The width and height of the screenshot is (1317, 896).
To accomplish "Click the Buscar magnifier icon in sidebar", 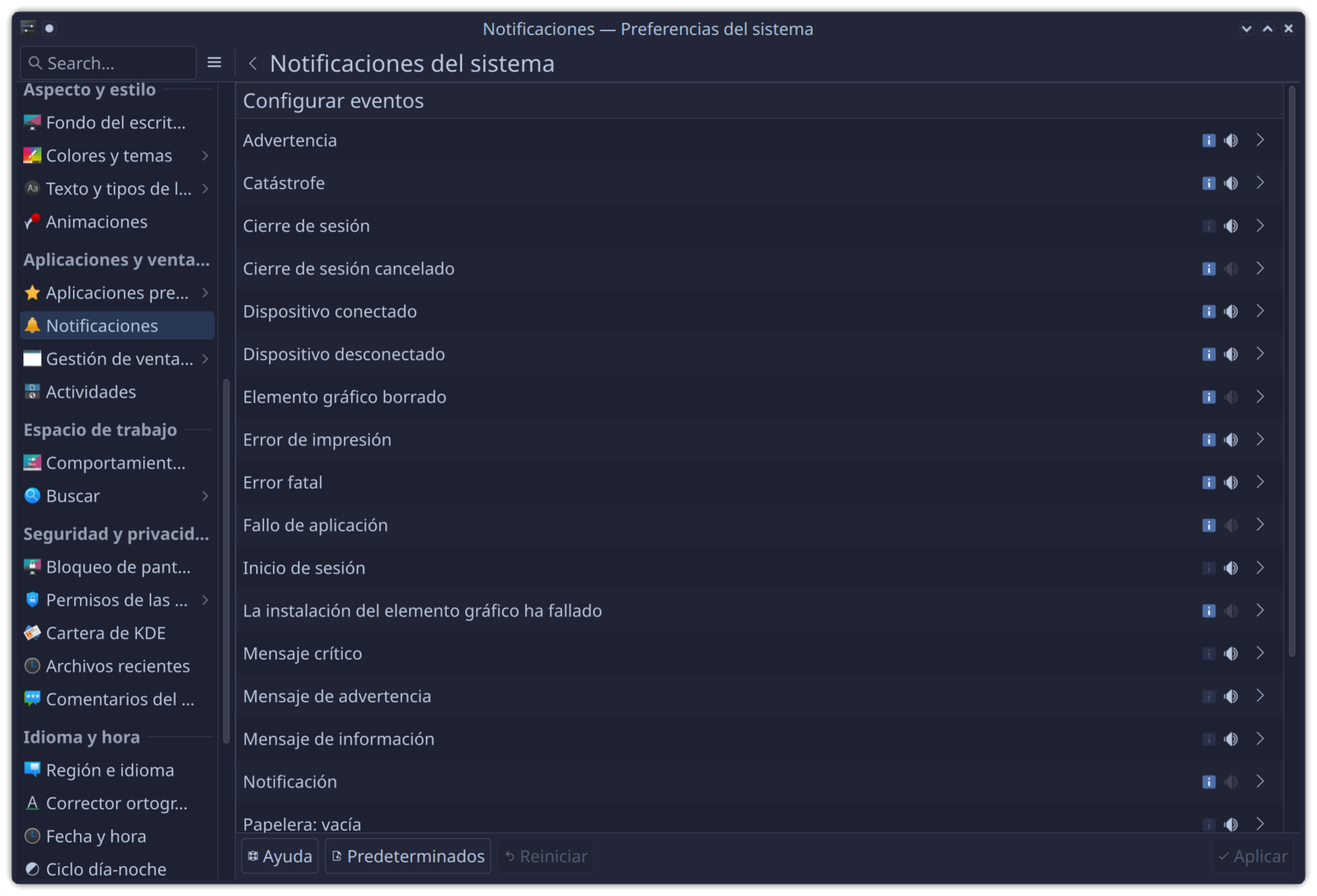I will coord(32,495).
